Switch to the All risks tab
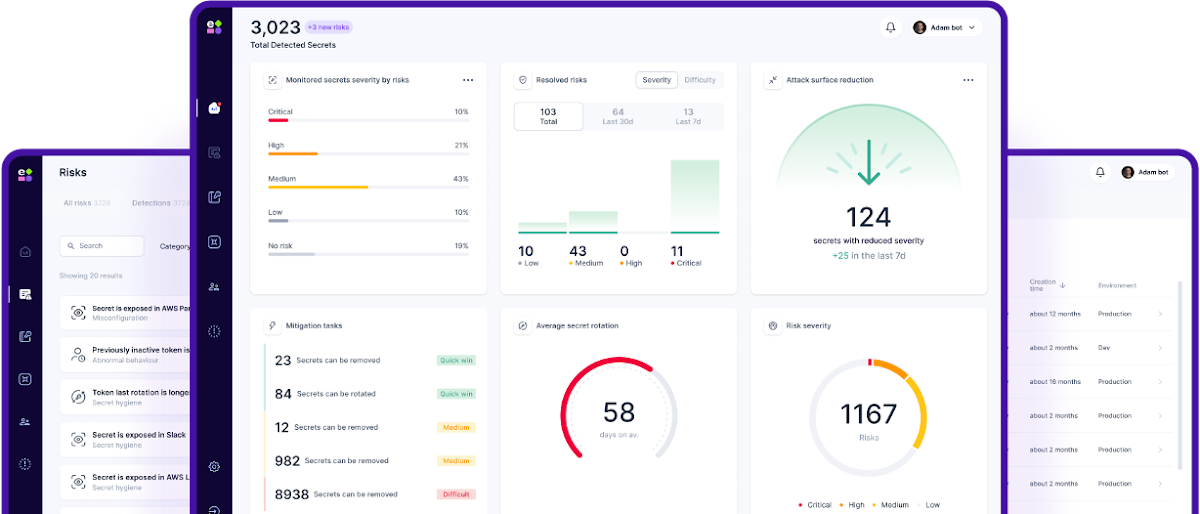Viewport: 1200px width, 514px height. 86,203
